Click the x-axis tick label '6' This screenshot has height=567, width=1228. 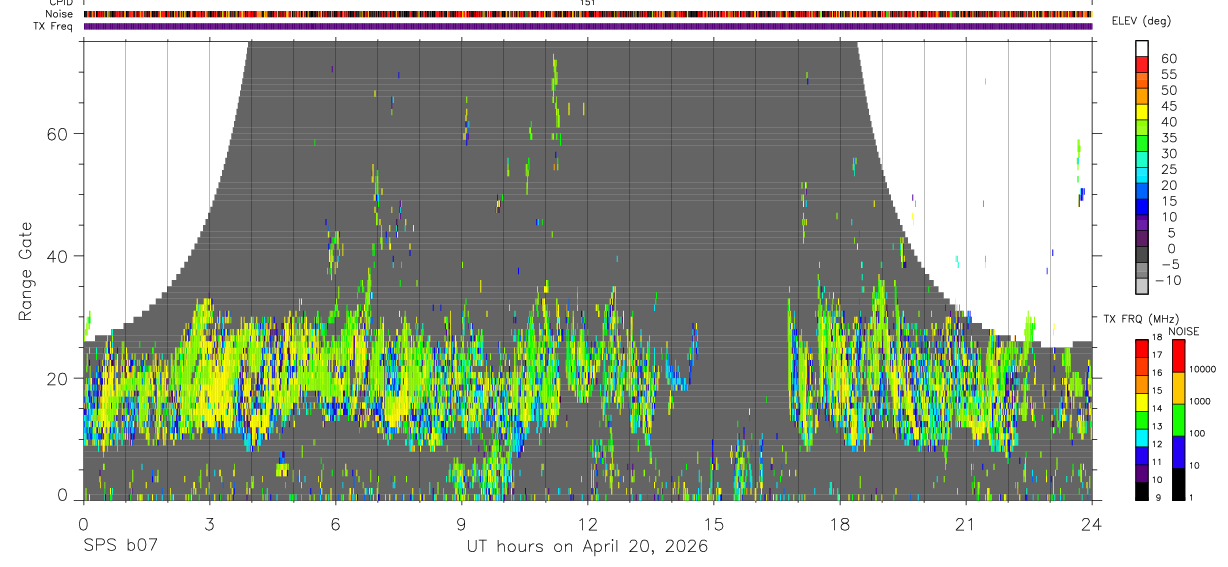[335, 524]
